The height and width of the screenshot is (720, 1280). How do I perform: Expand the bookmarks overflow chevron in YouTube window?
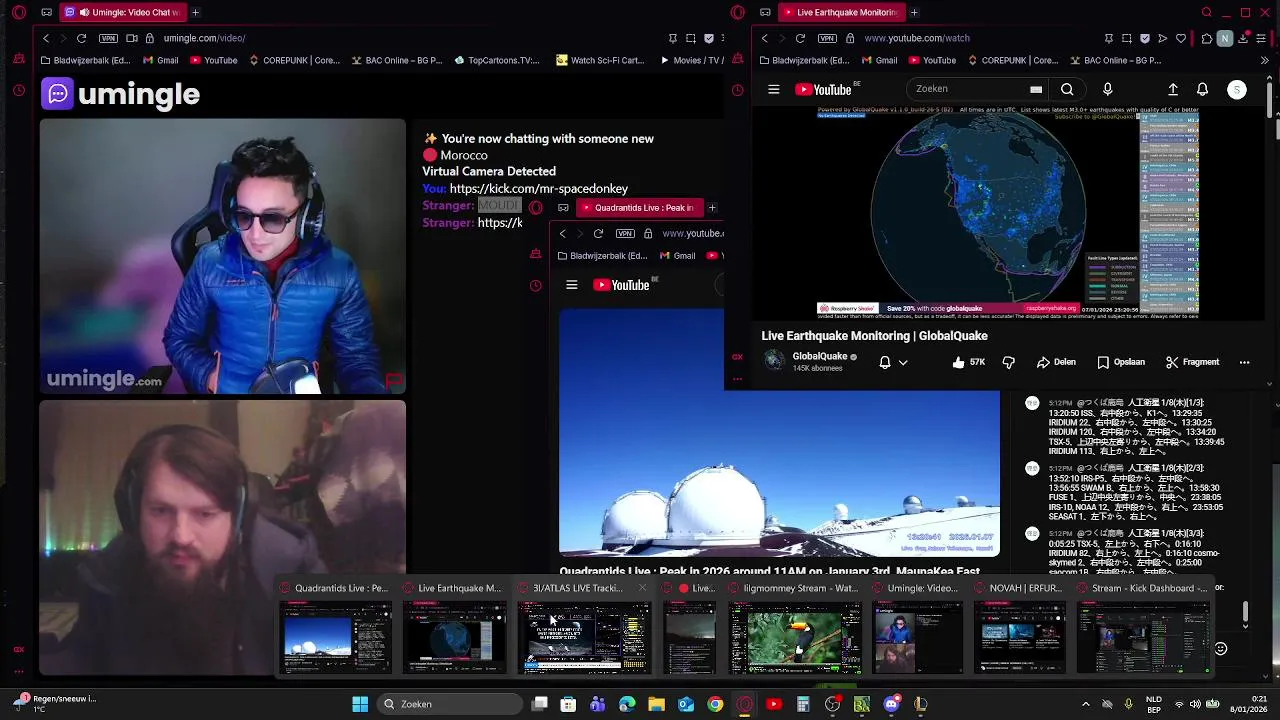(x=1265, y=60)
